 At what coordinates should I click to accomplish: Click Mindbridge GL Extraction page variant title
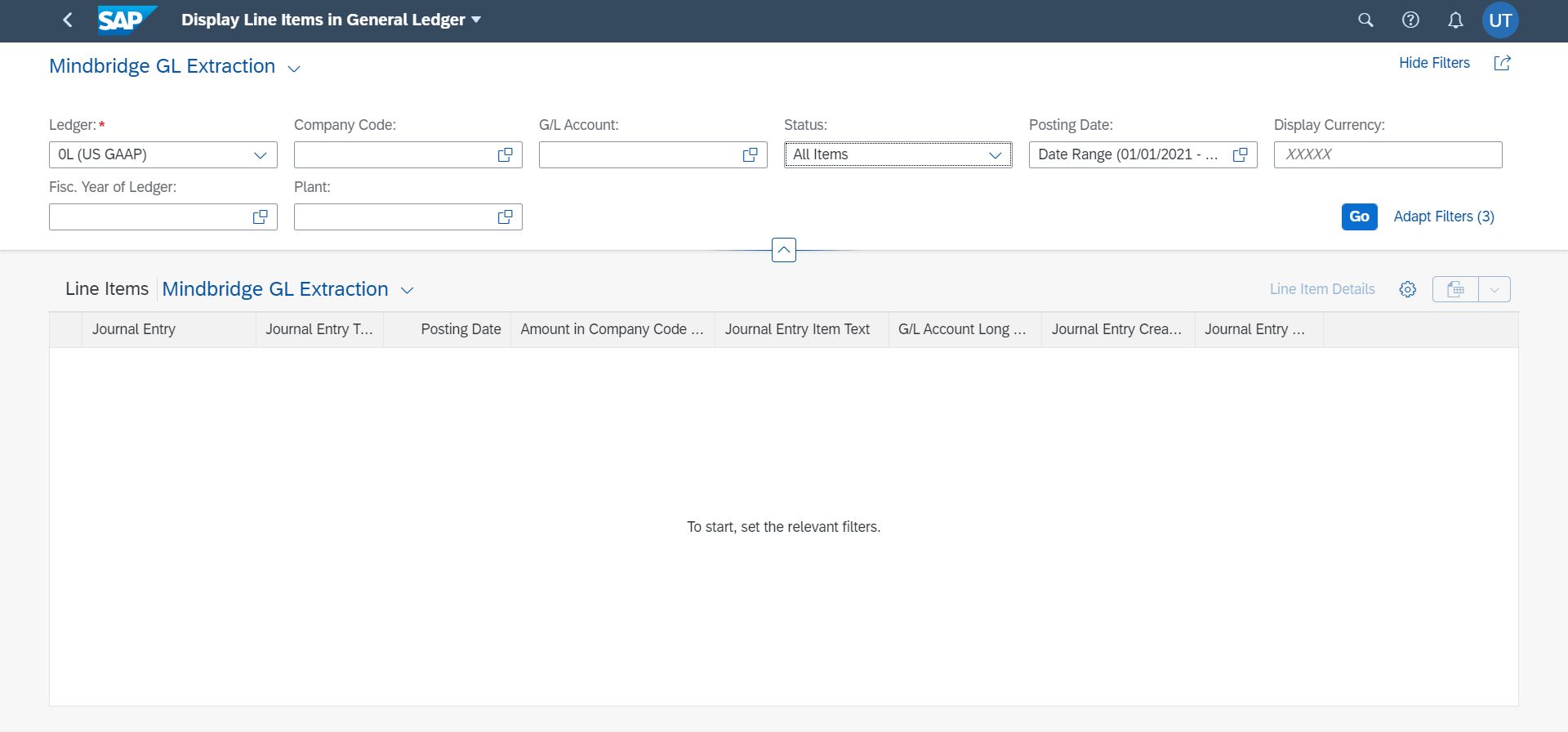pos(162,66)
